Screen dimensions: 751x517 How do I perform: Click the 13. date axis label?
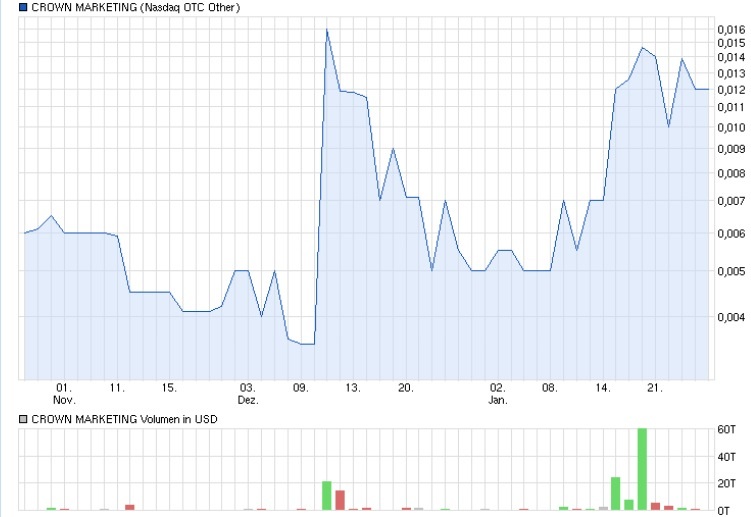coord(353,388)
